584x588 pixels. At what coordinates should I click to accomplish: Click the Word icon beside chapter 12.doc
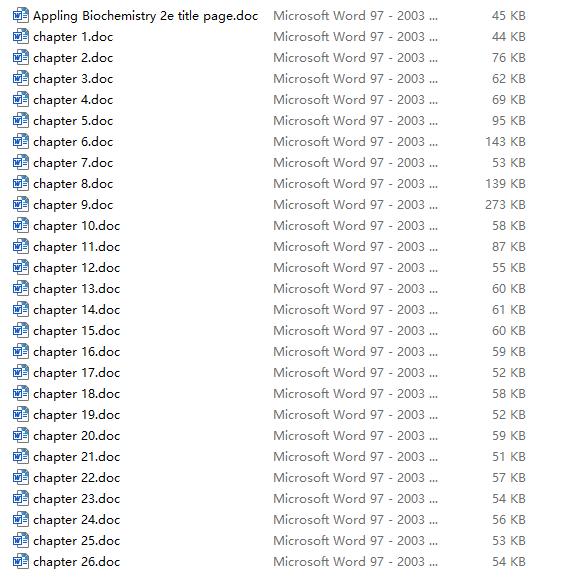[21, 267]
